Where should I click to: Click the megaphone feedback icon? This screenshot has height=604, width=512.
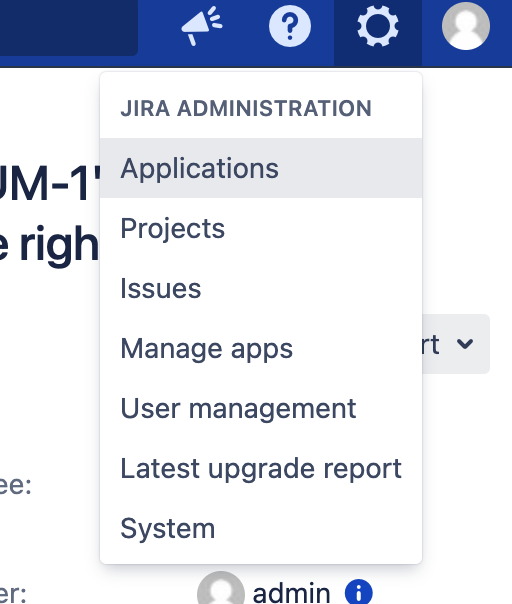coord(201,26)
